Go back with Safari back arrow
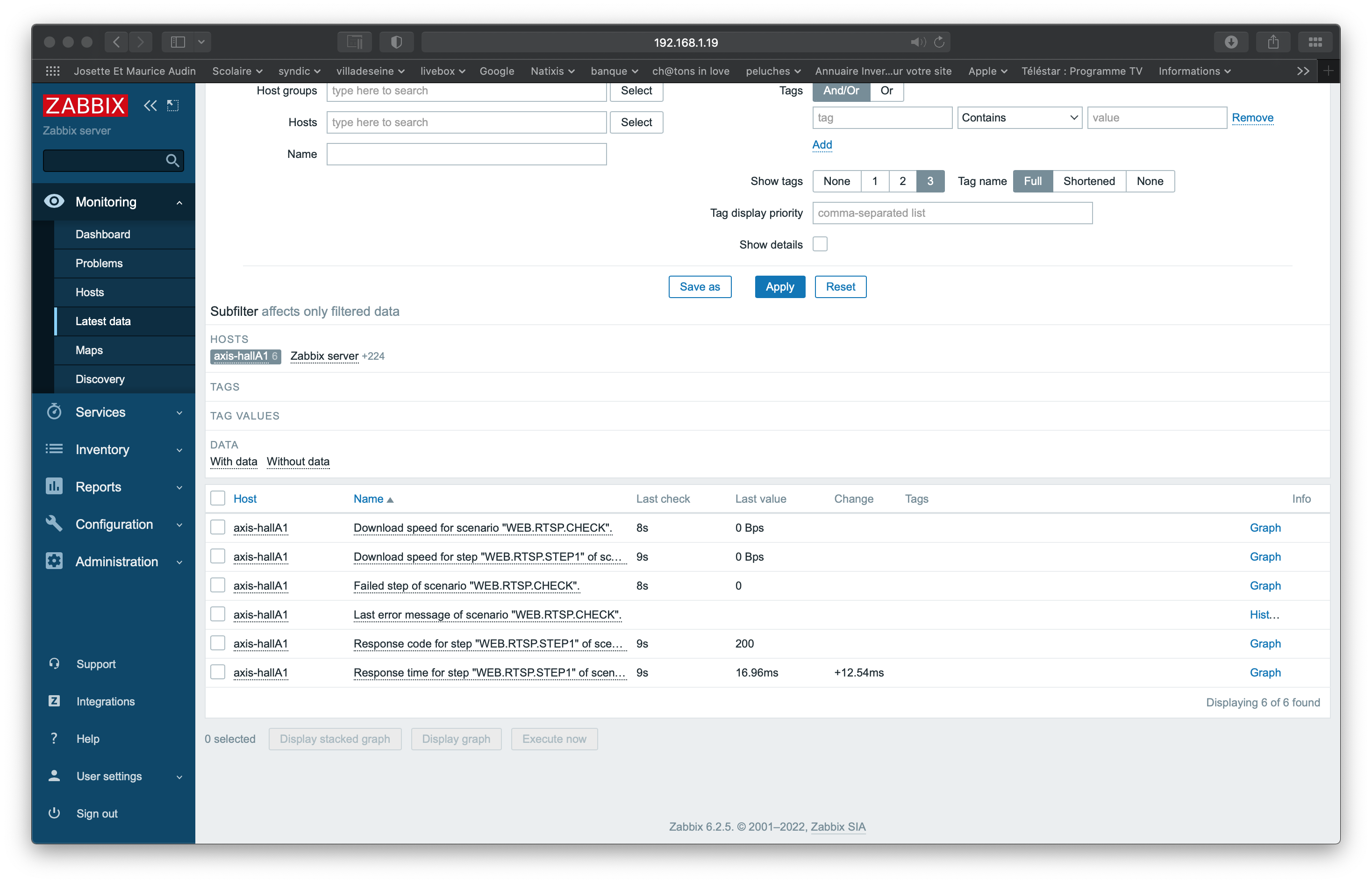 (116, 42)
